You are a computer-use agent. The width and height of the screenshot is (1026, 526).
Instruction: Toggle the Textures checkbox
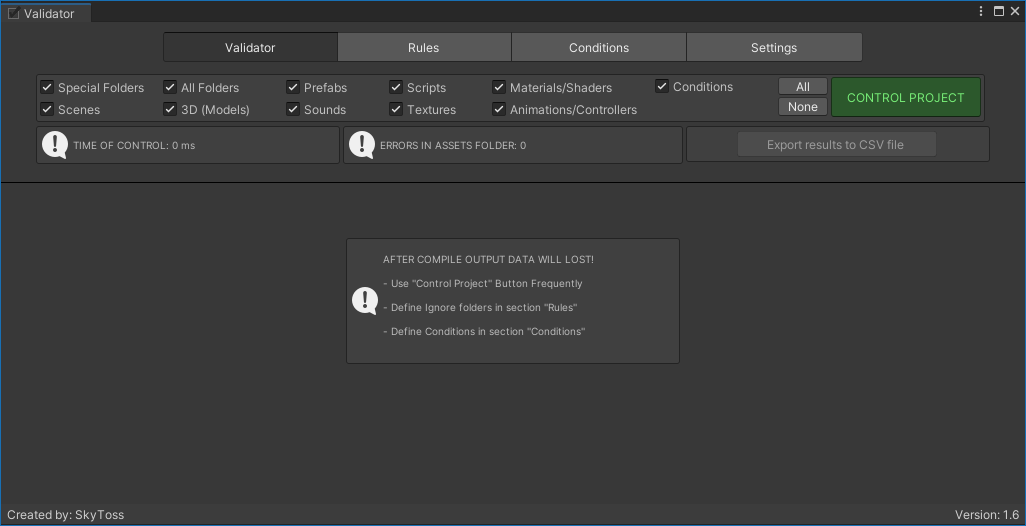[396, 109]
